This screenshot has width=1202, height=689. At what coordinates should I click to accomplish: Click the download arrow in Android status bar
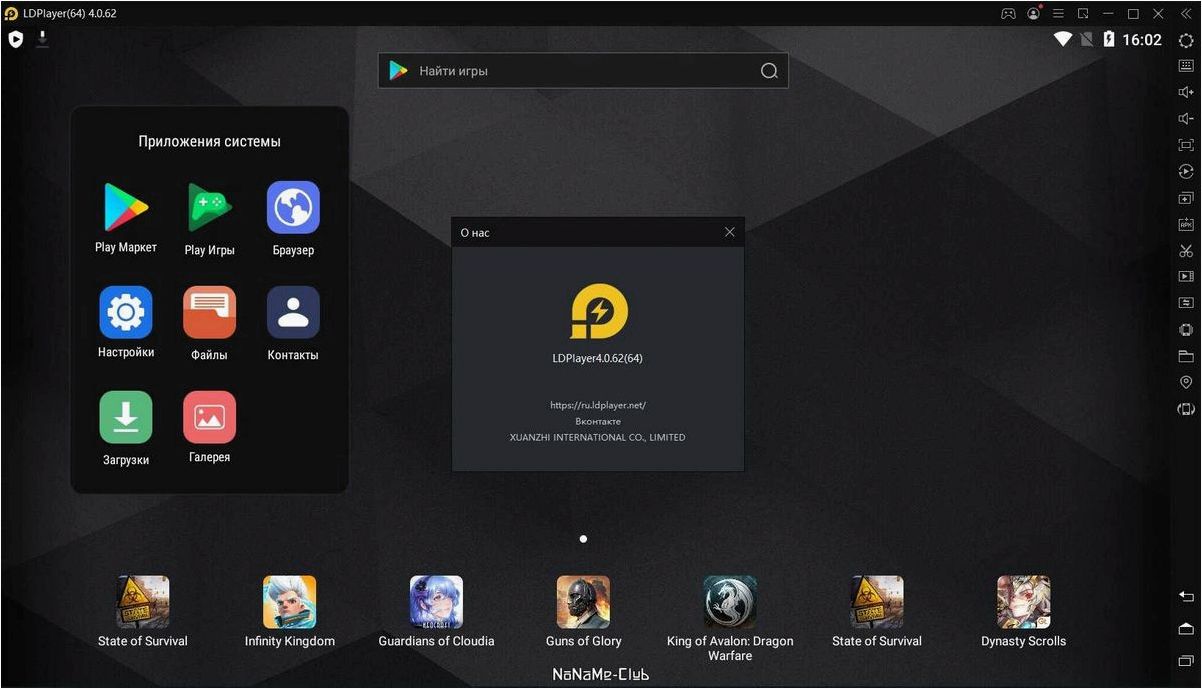tap(42, 39)
